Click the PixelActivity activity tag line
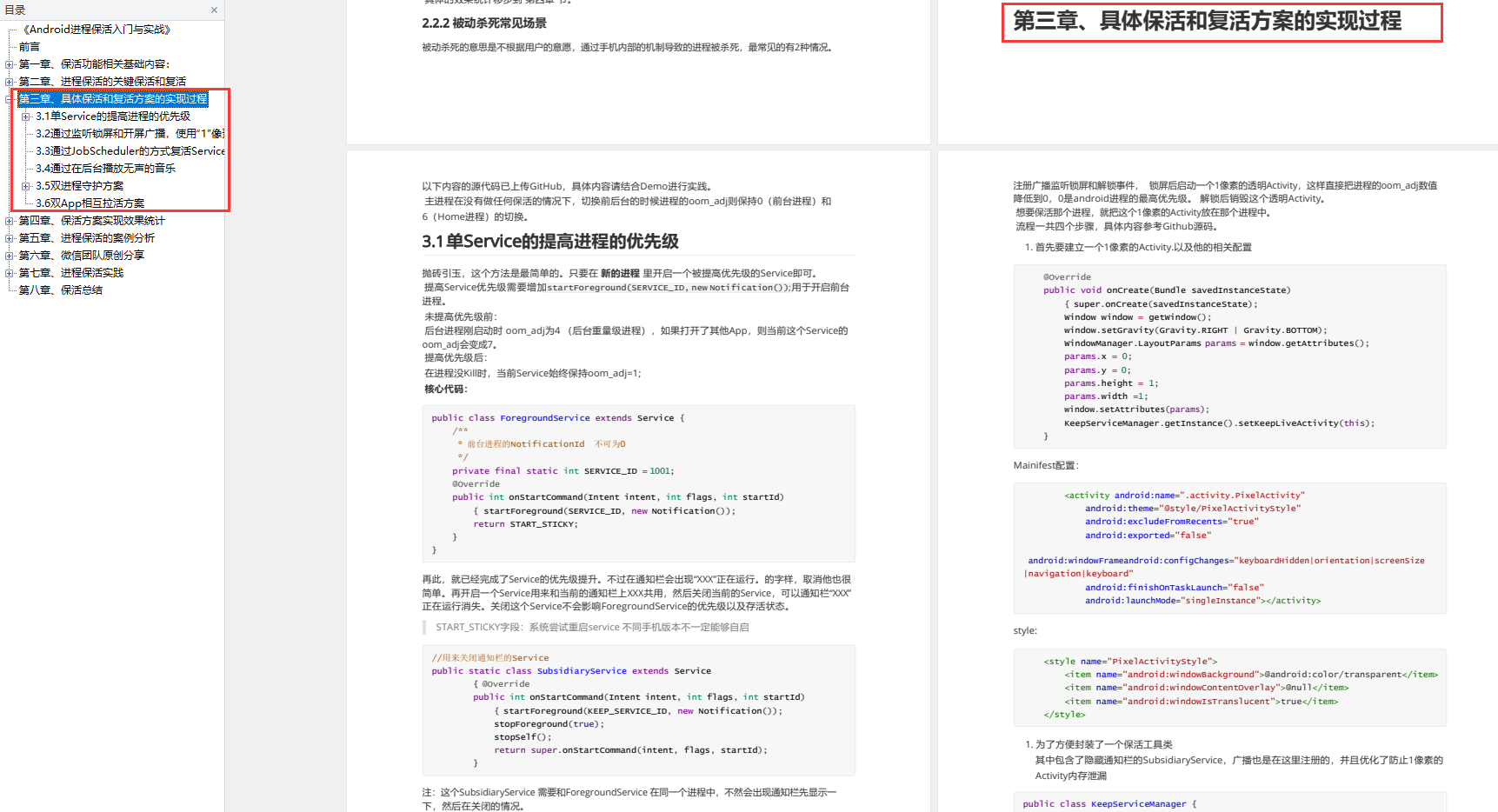 pos(1183,496)
